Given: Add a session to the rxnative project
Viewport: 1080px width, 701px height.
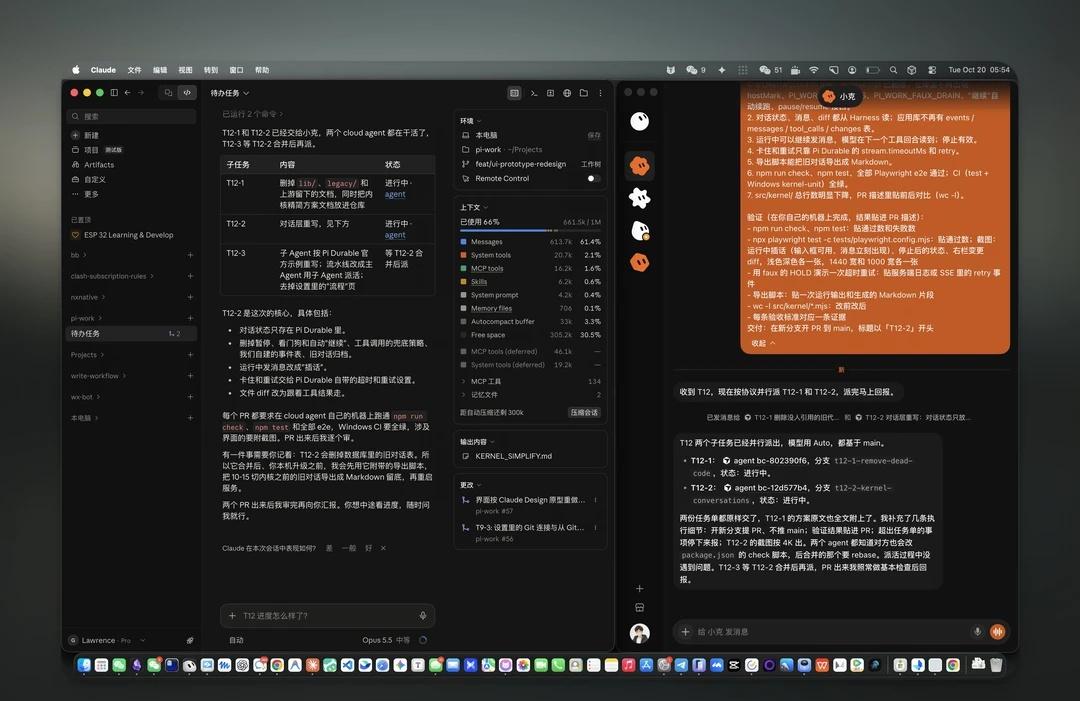Looking at the screenshot, I should (190, 297).
